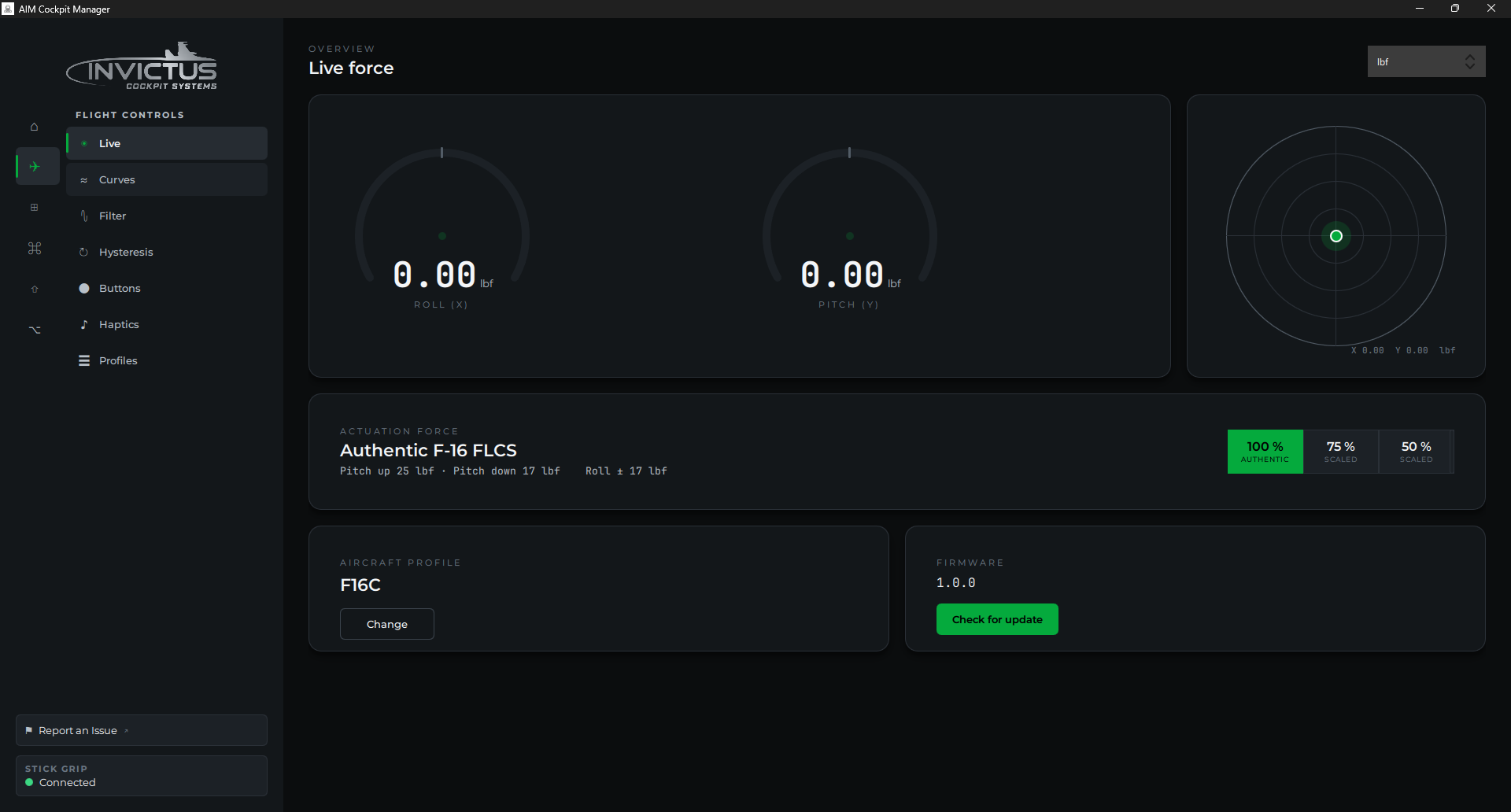Click the 'Pitch up 25 lbf' text
1511x812 pixels.
[386, 471]
